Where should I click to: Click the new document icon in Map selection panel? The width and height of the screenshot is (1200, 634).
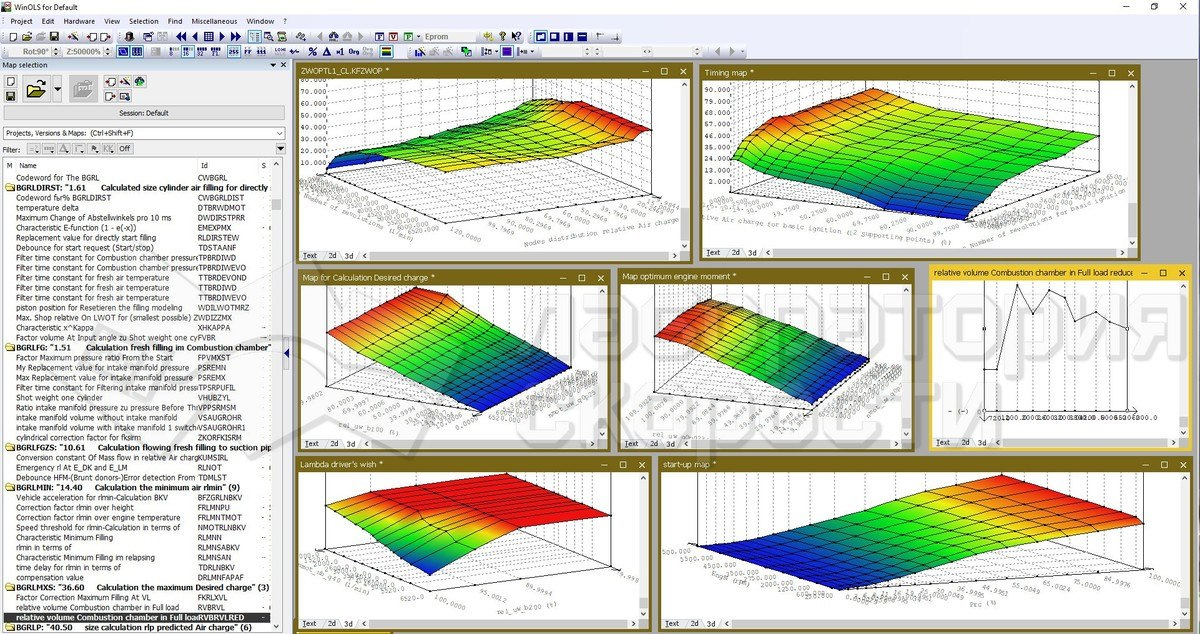pyautogui.click(x=11, y=81)
